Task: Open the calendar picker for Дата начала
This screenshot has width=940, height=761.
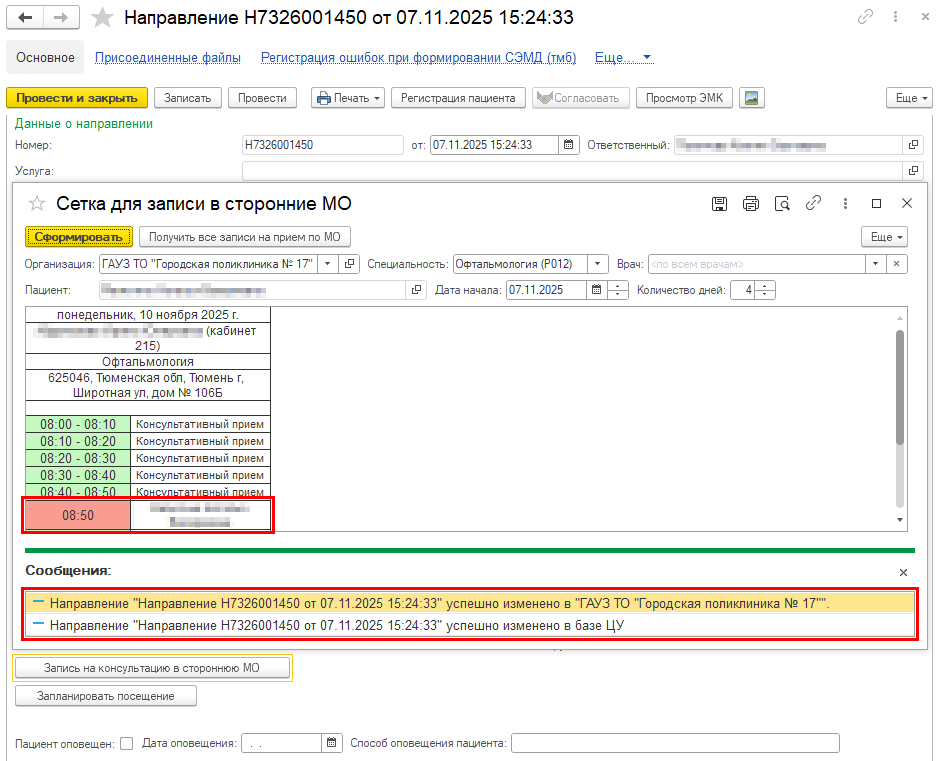Action: click(x=596, y=291)
